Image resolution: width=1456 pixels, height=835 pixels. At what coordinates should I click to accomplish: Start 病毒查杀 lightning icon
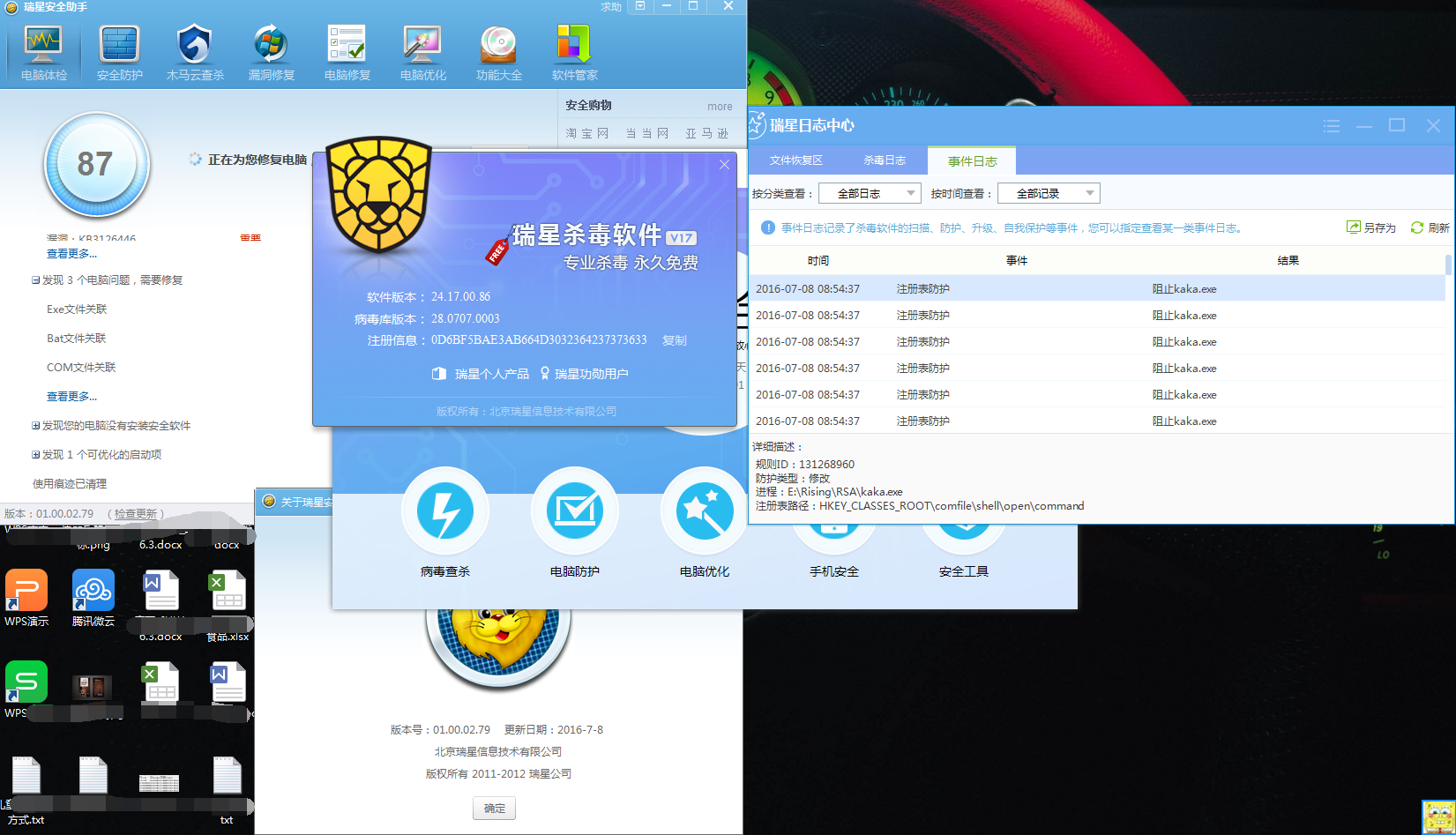point(445,511)
